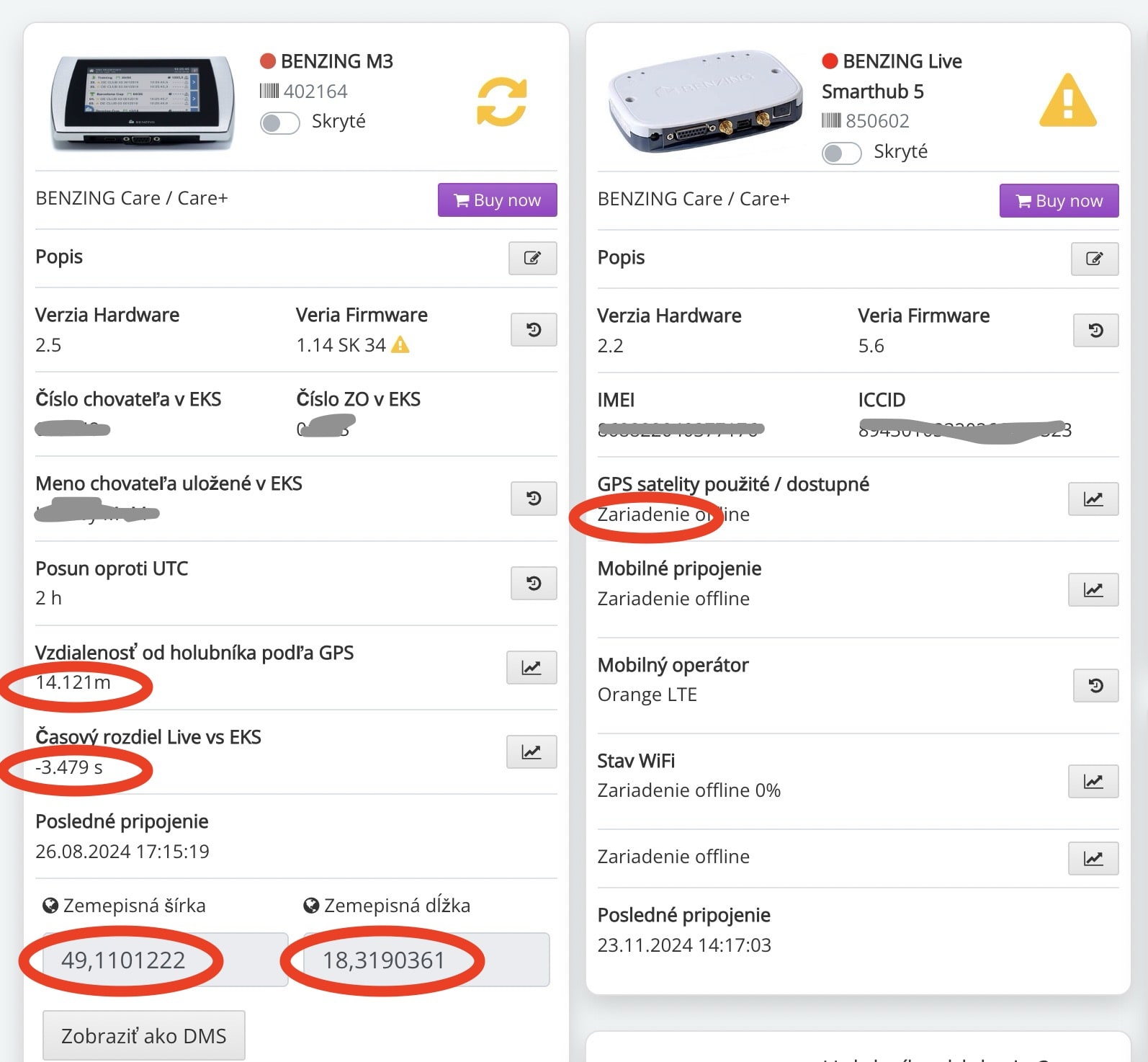Edit Popis description for BENZING Live Smarthub 5

pyautogui.click(x=1094, y=259)
